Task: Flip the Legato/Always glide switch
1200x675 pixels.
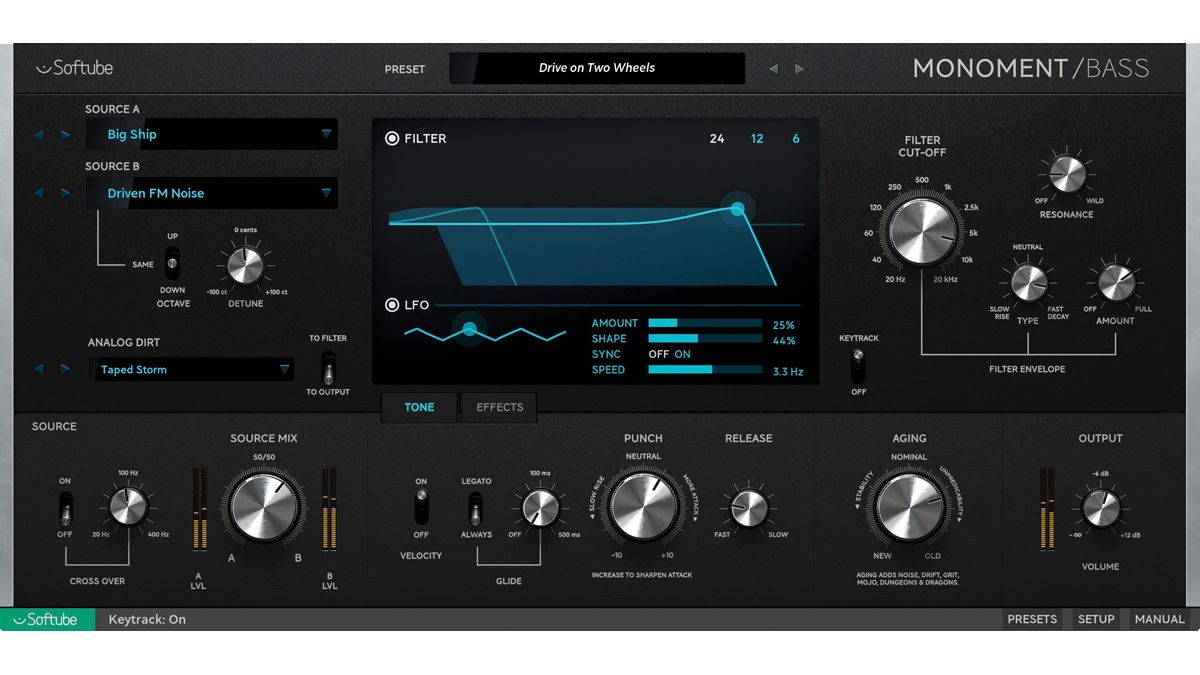Action: pos(476,508)
